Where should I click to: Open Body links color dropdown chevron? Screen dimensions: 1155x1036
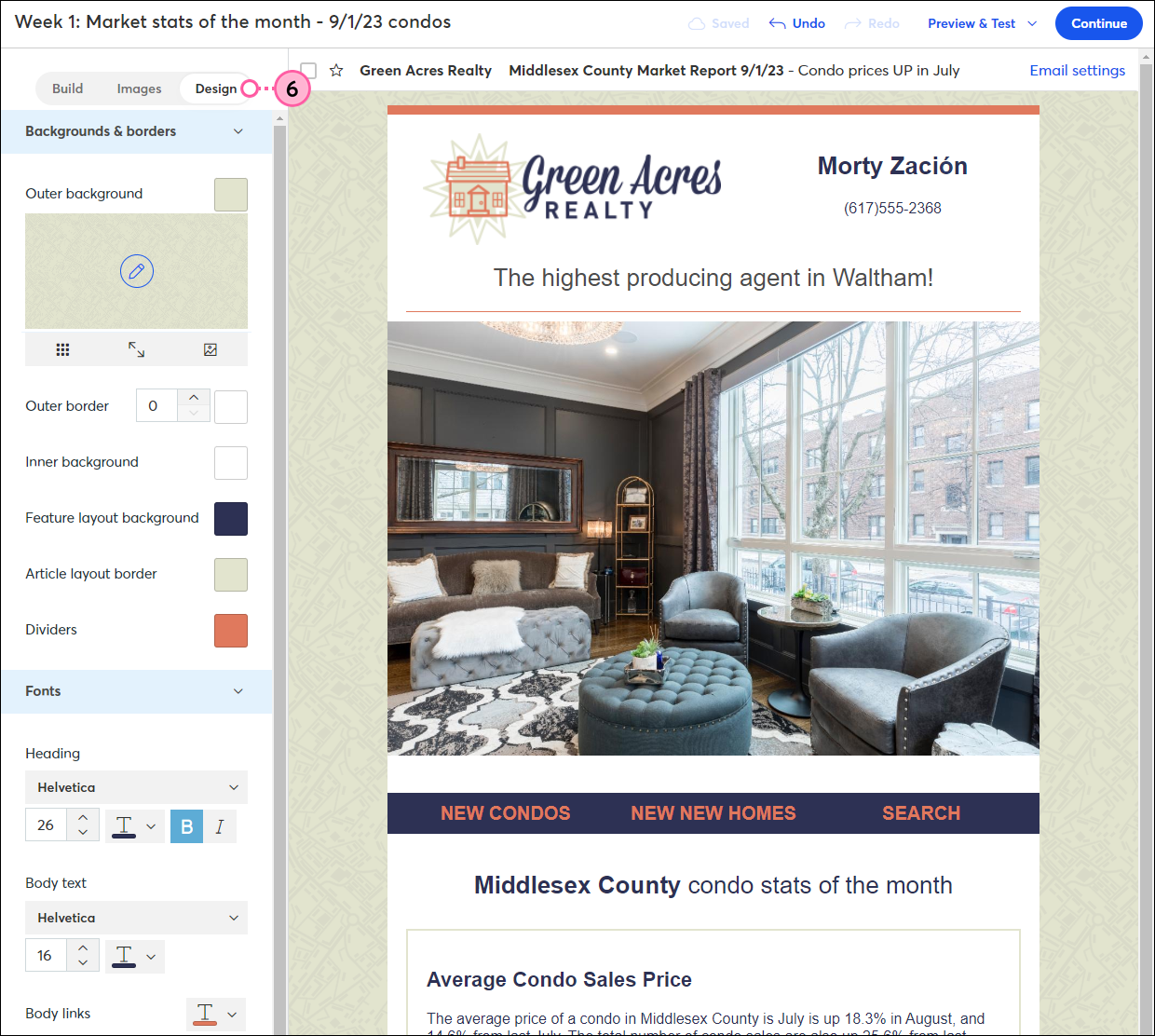232,1014
